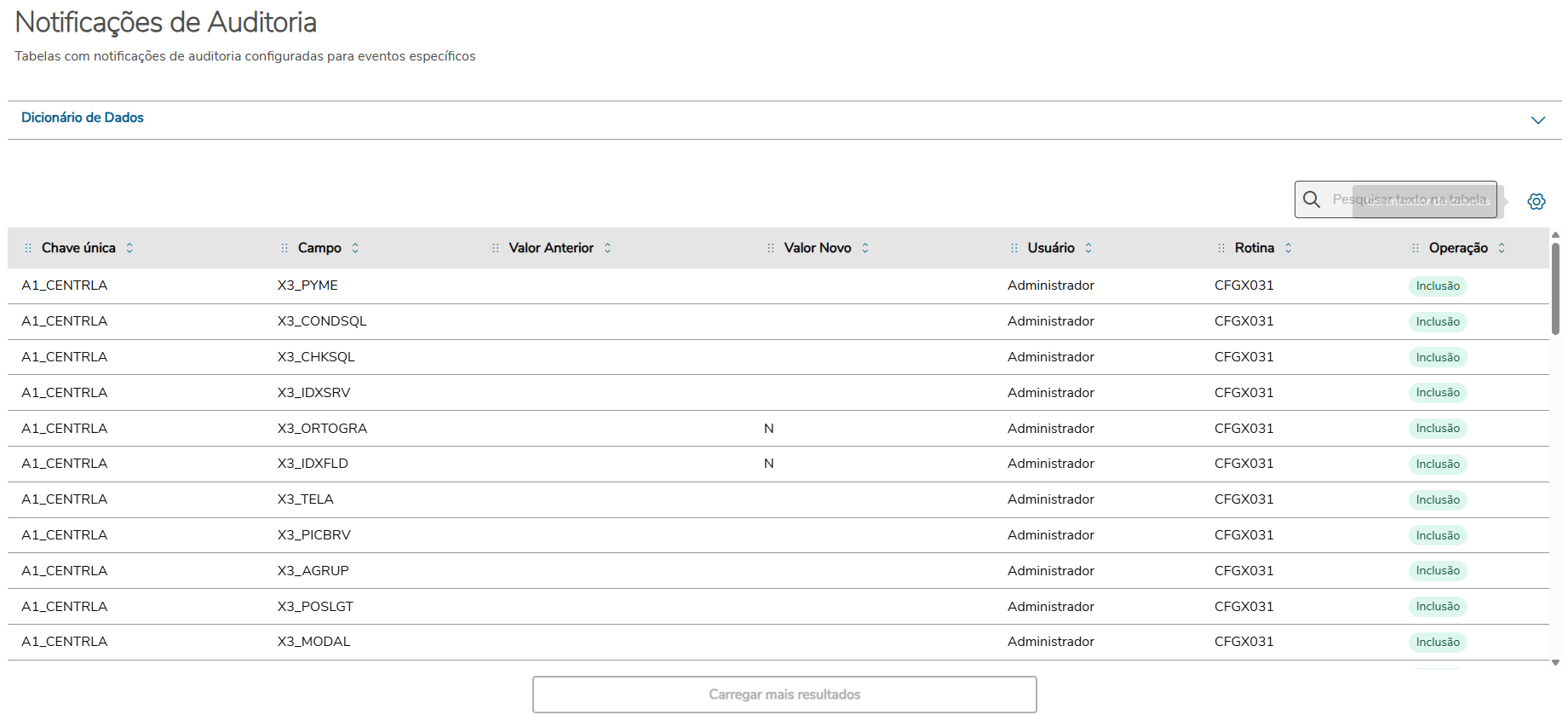The width and height of the screenshot is (1568, 721).
Task: Sort the Valor Novo column
Action: (865, 248)
